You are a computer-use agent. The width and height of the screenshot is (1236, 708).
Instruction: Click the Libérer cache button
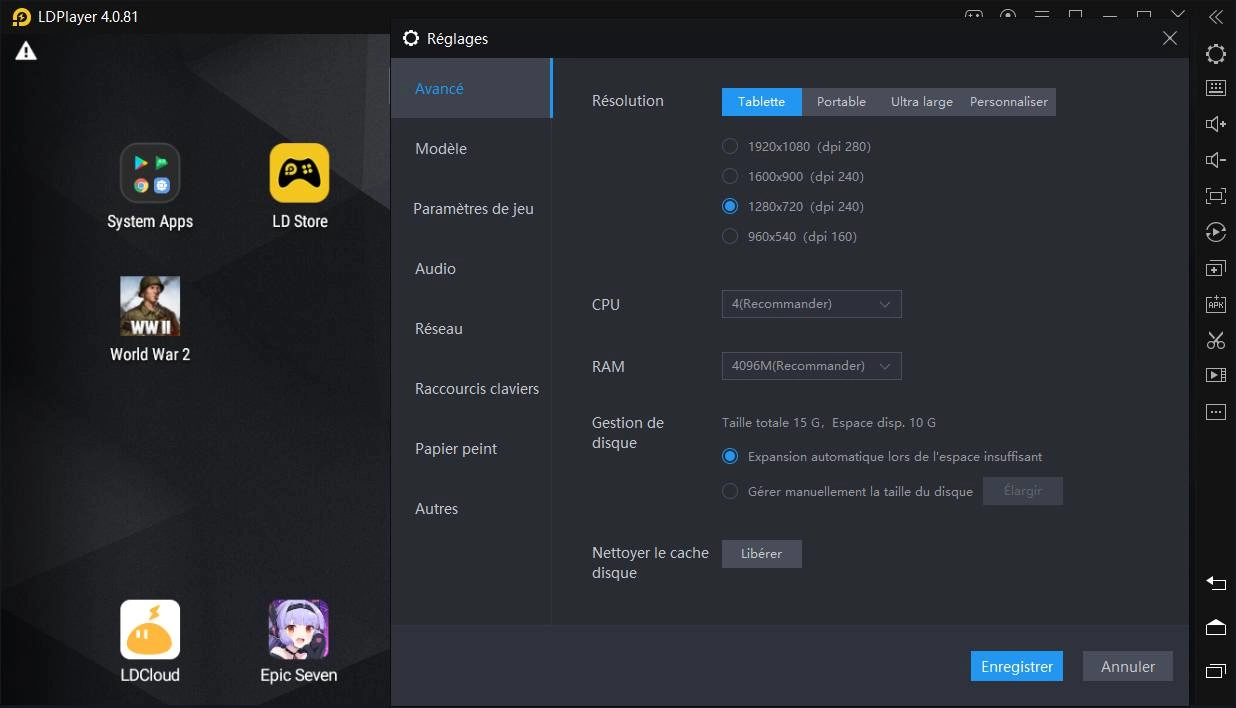[x=761, y=554]
